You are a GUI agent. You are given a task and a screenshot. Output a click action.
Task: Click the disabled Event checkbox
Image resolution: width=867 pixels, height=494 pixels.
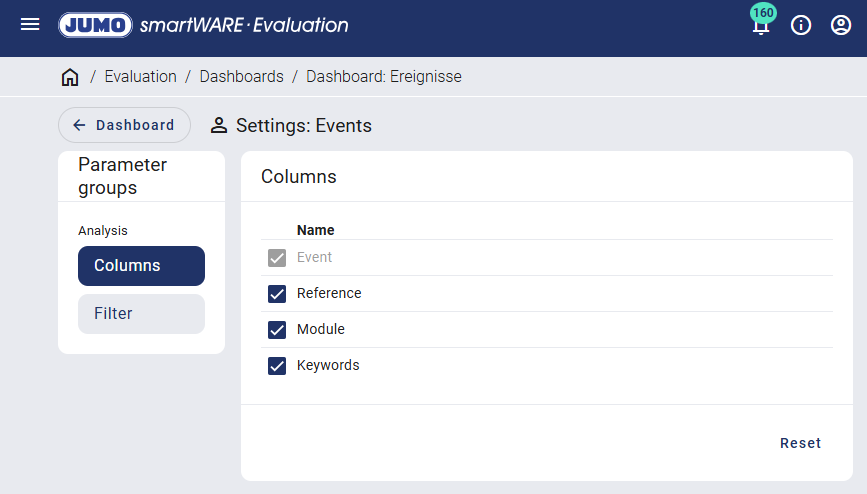coord(277,258)
